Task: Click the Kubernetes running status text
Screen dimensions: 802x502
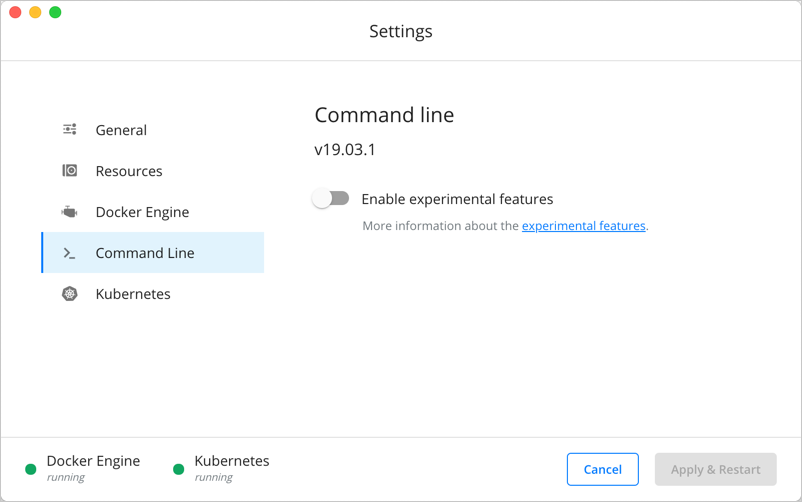Action: (214, 478)
